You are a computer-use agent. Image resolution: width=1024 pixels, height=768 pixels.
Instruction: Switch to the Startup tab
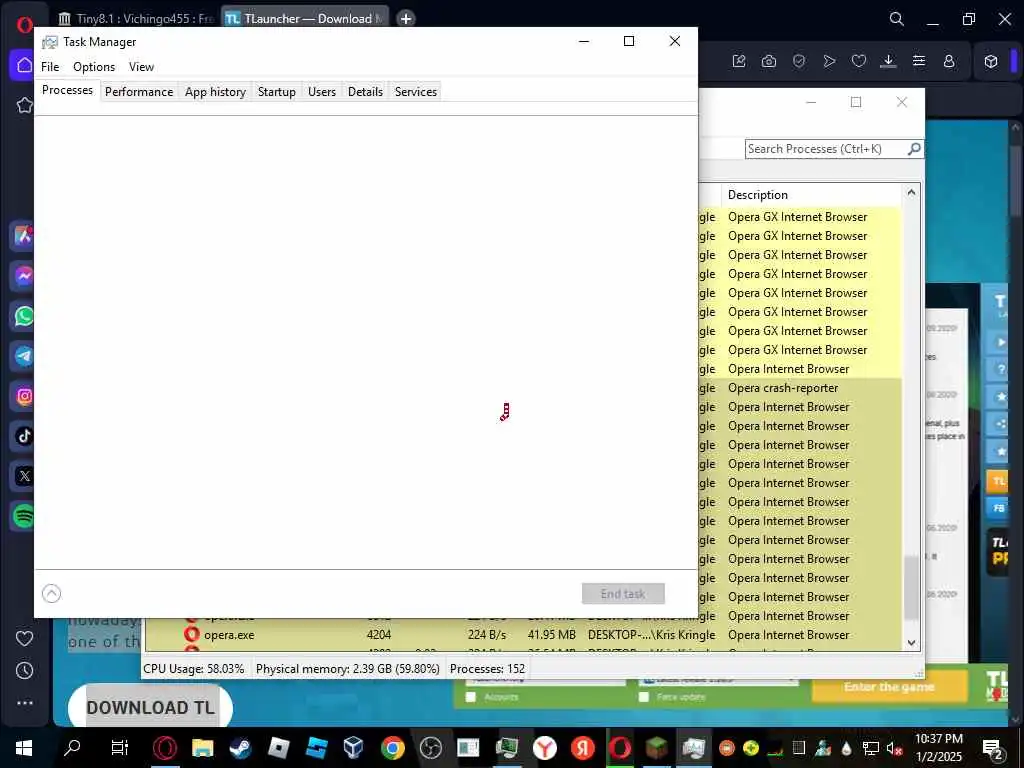[277, 92]
